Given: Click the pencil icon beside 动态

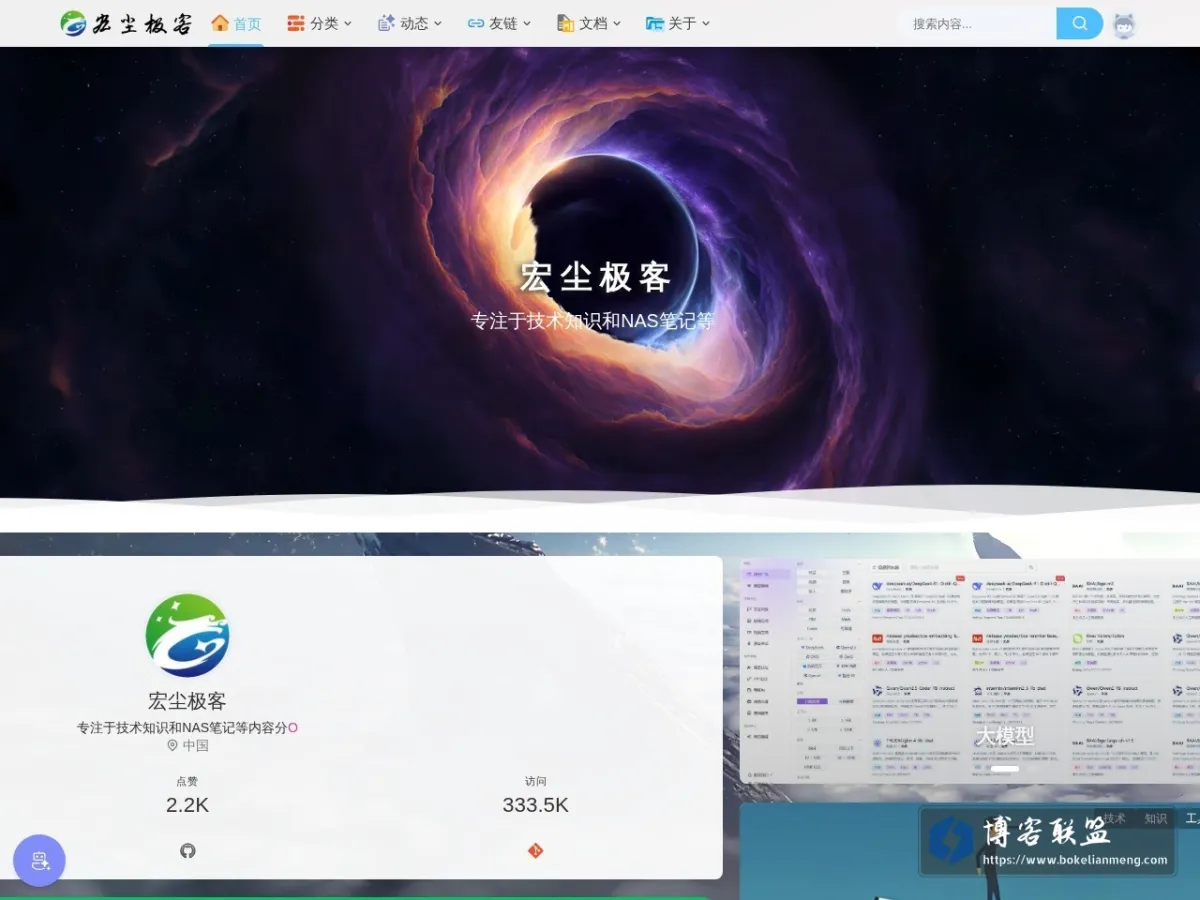Looking at the screenshot, I should pos(386,22).
